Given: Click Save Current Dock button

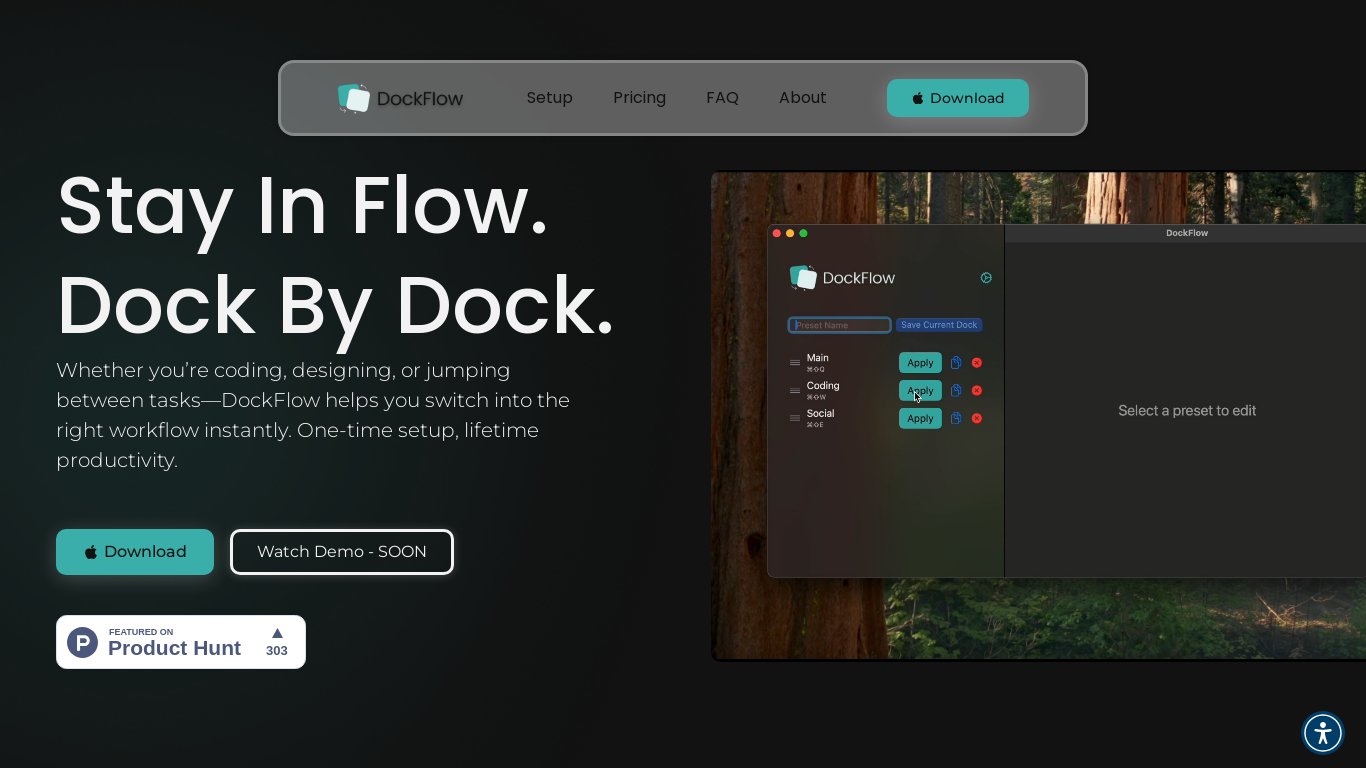Looking at the screenshot, I should 939,325.
